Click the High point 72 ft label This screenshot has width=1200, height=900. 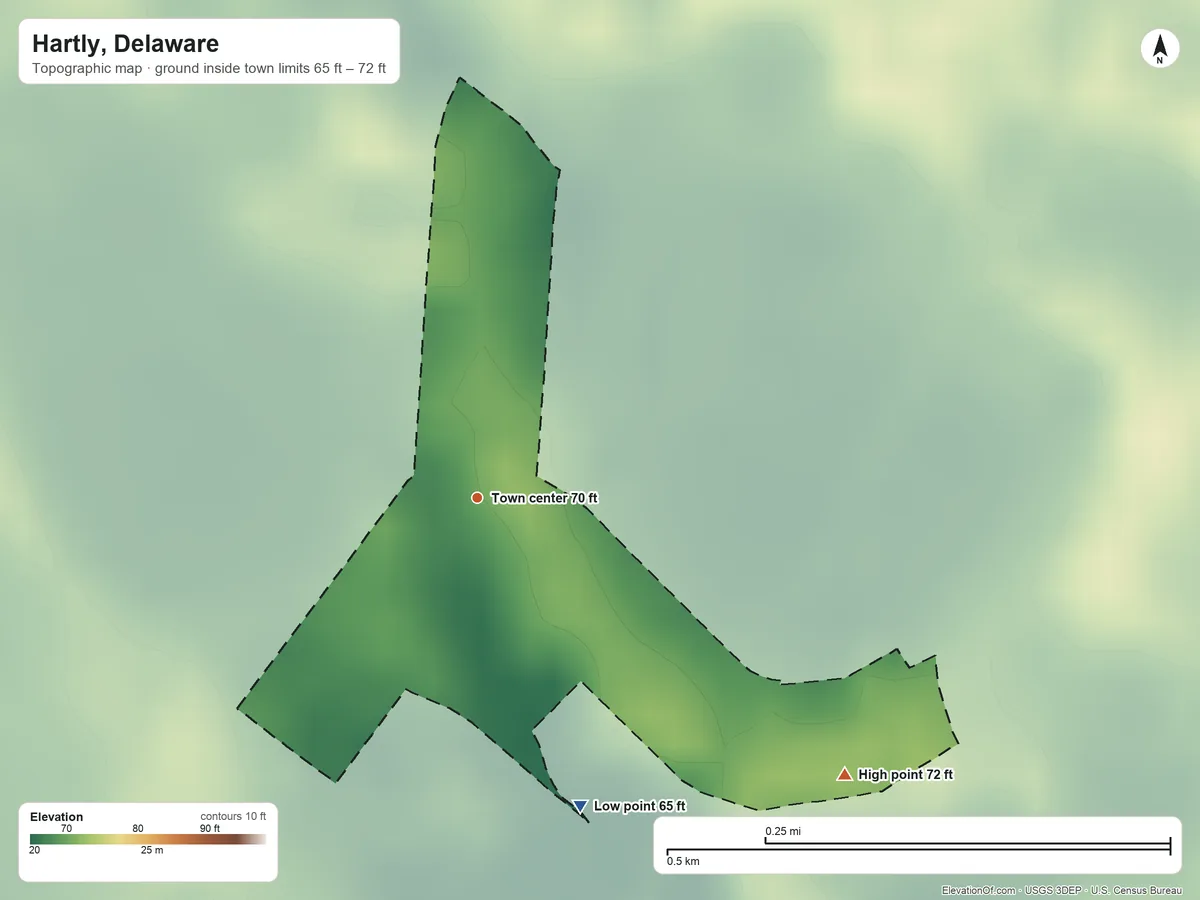point(905,774)
